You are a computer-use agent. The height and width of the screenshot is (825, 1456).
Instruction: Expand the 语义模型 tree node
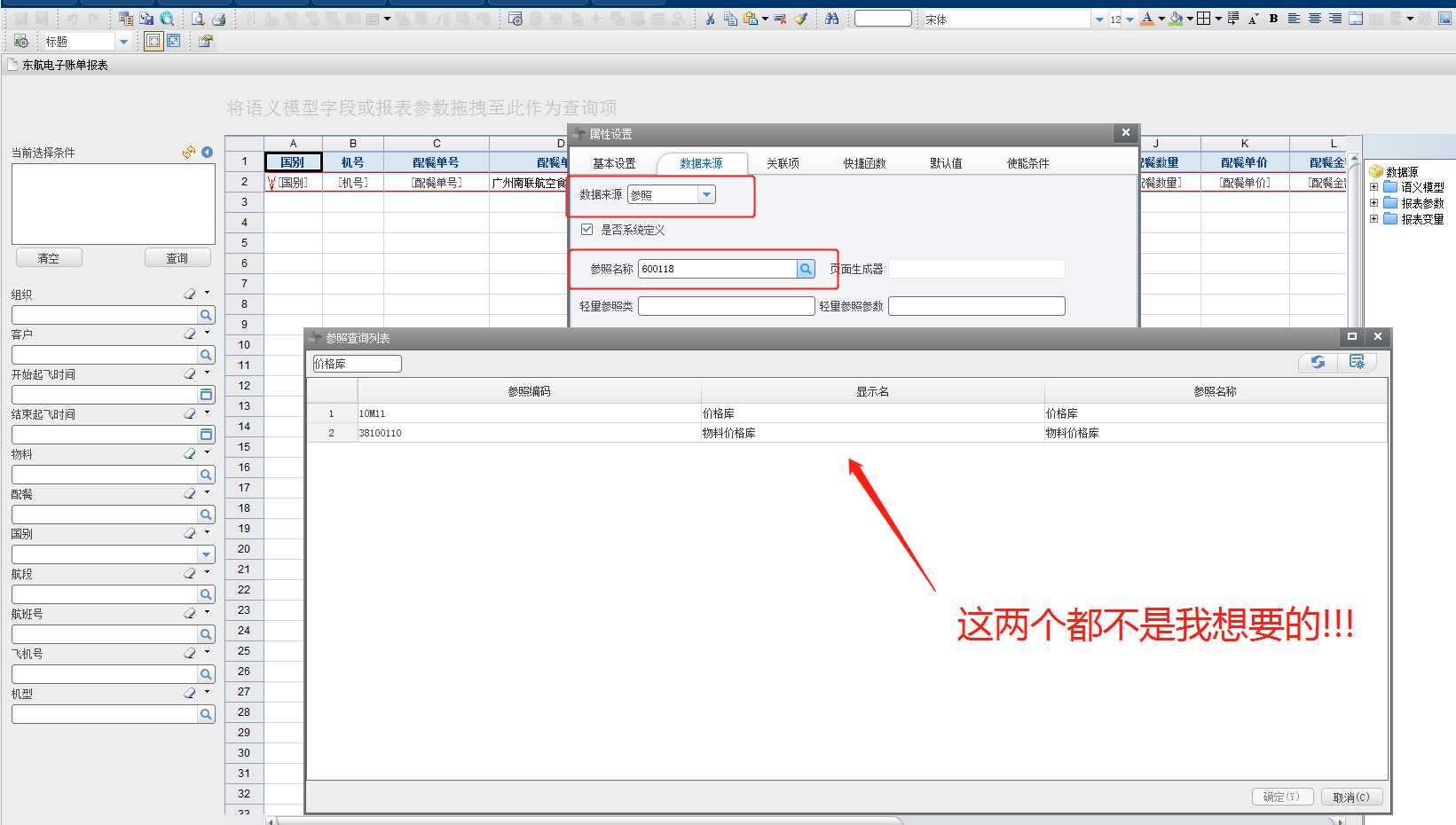1373,187
